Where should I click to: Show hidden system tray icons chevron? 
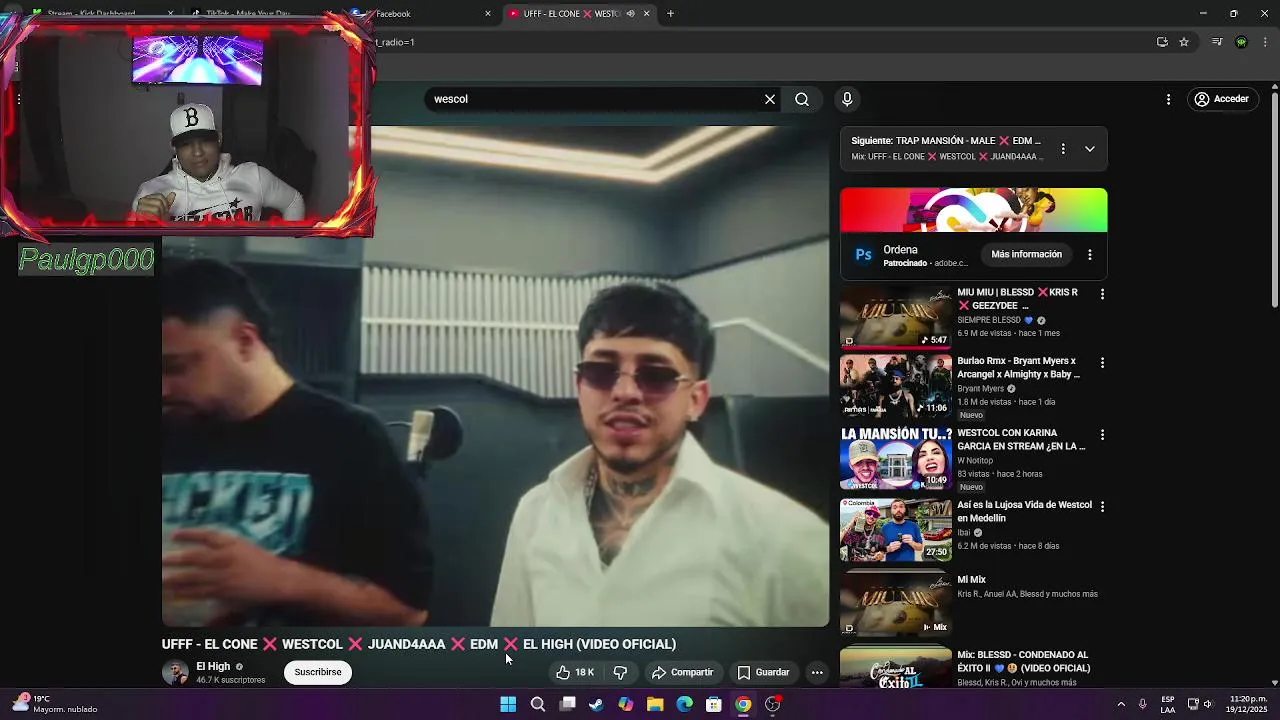click(x=1121, y=705)
